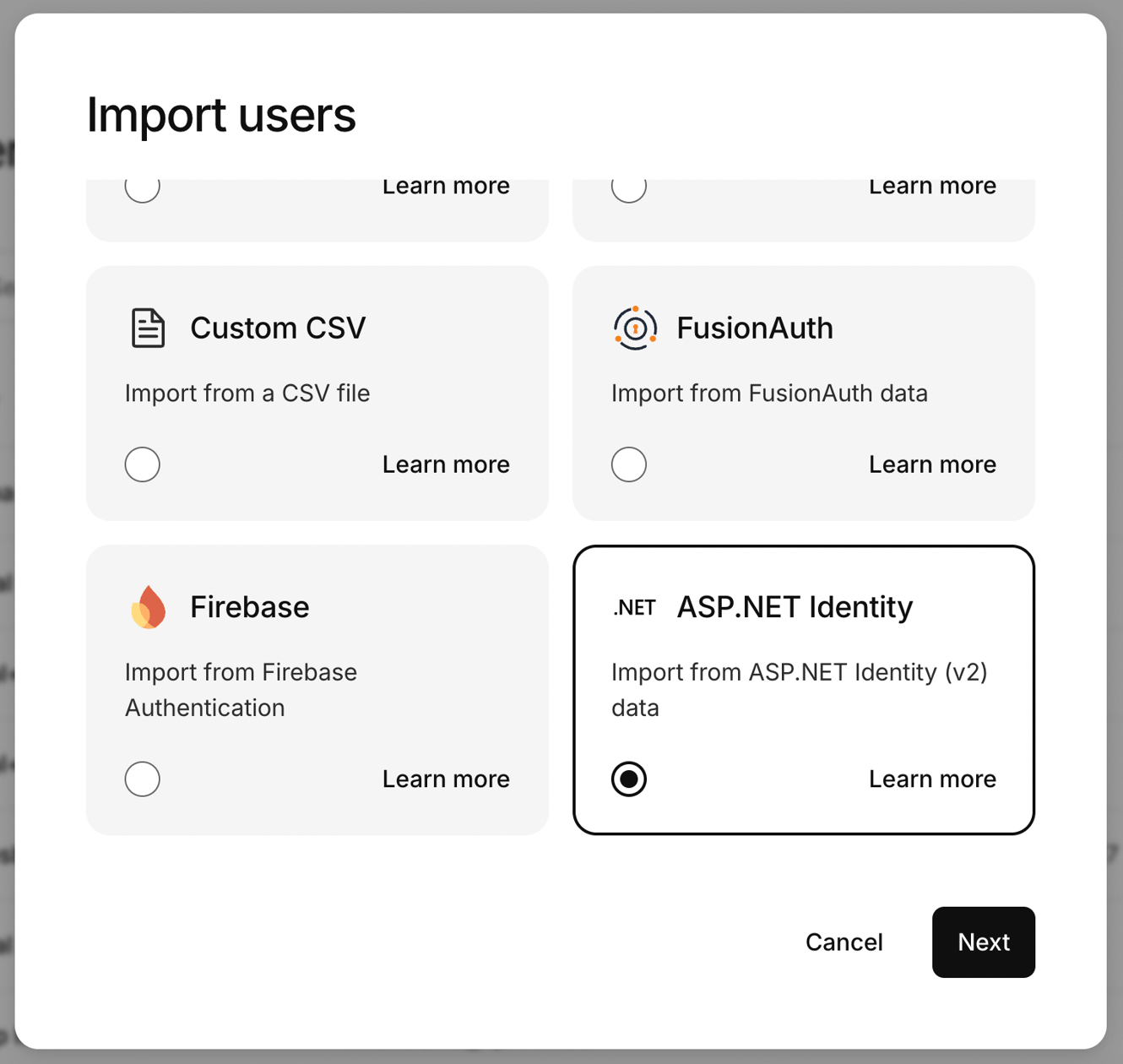Click the Firebase flame icon
The height and width of the screenshot is (1064, 1123).
pos(149,607)
